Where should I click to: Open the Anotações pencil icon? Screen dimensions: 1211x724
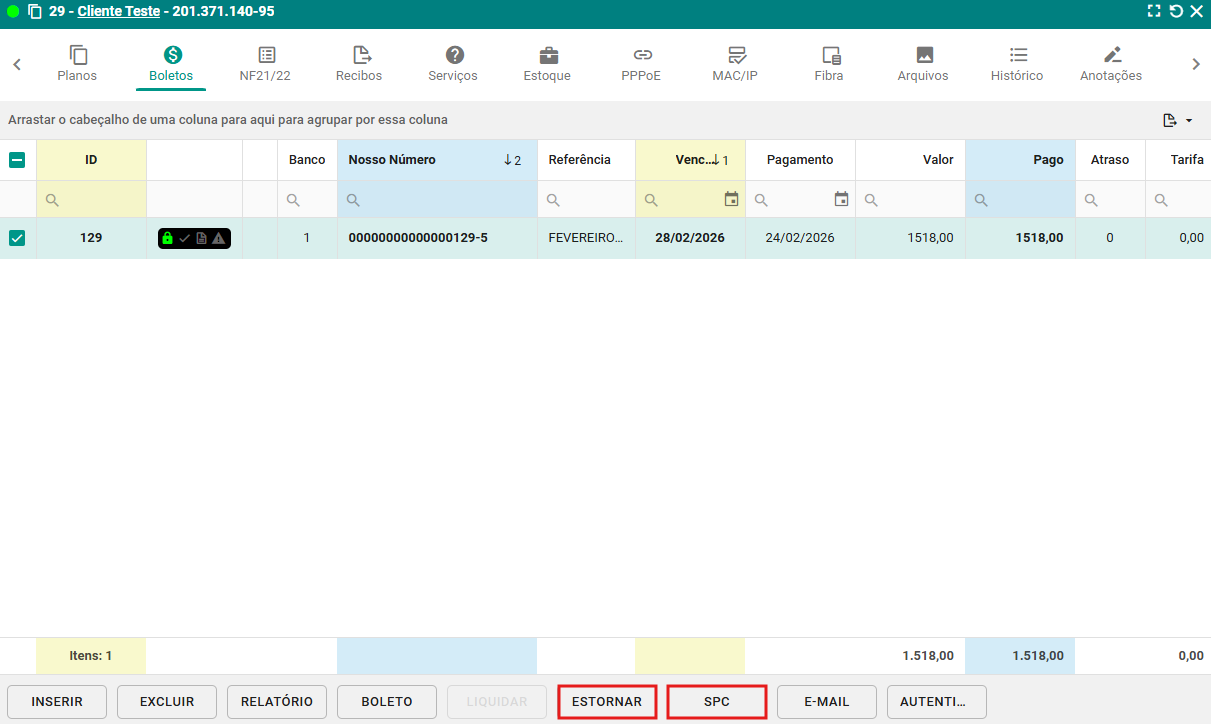pos(1111,56)
